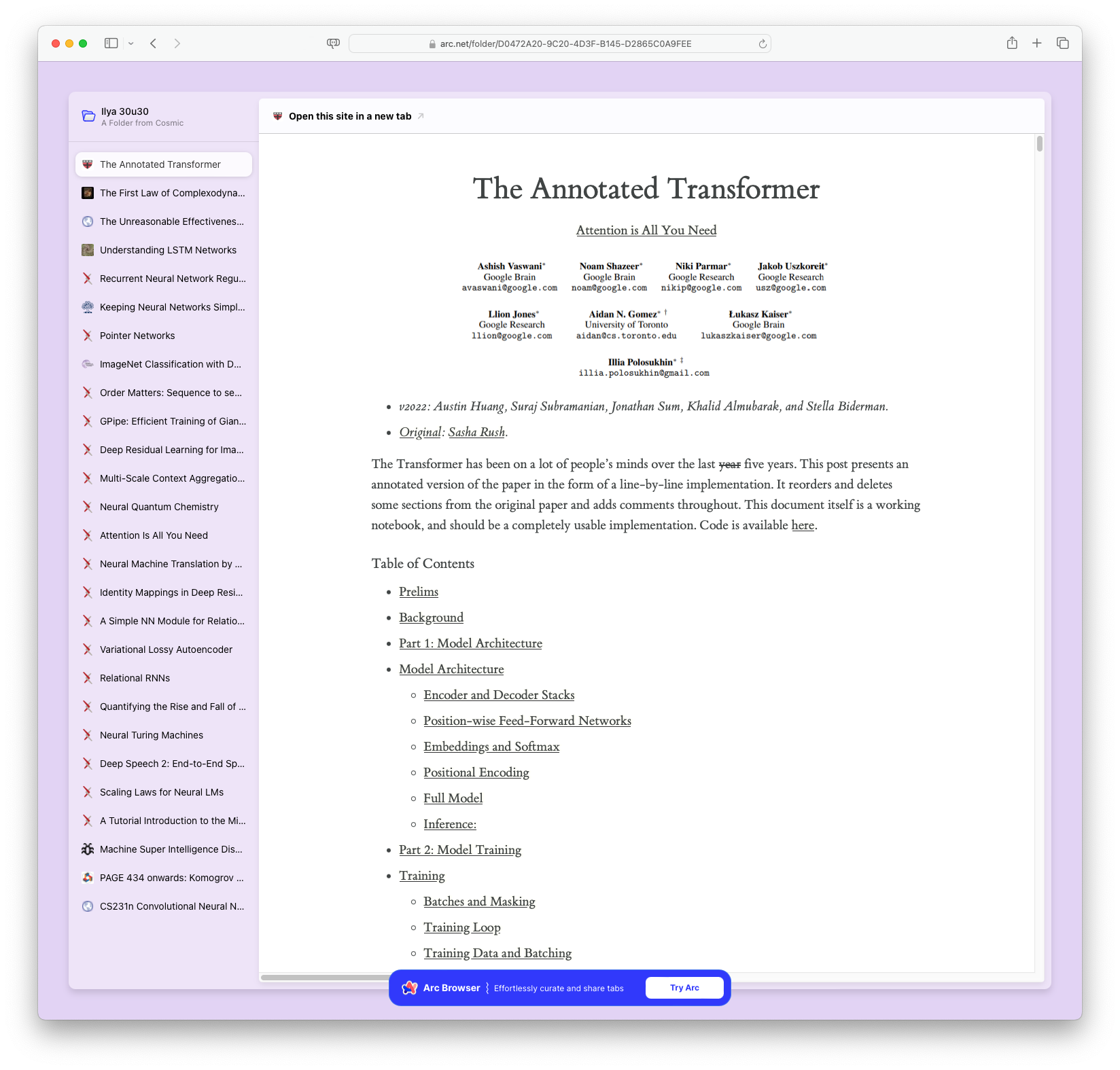Open this site in a new tab
Screen dimensions: 1120x1070
tap(350, 115)
